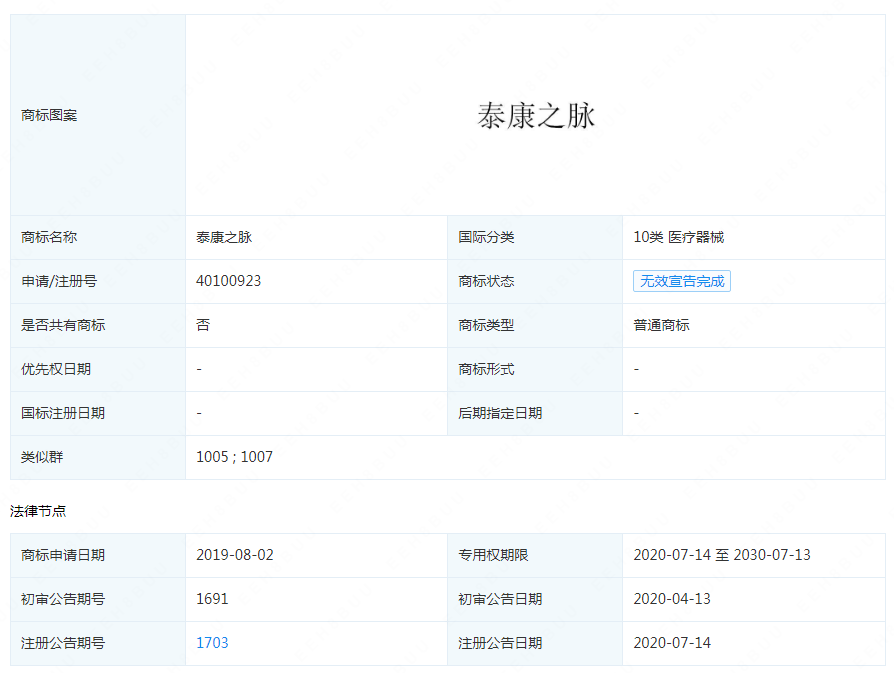The width and height of the screenshot is (894, 673).
Task: Select trademark type 普通商标
Action: click(661, 325)
